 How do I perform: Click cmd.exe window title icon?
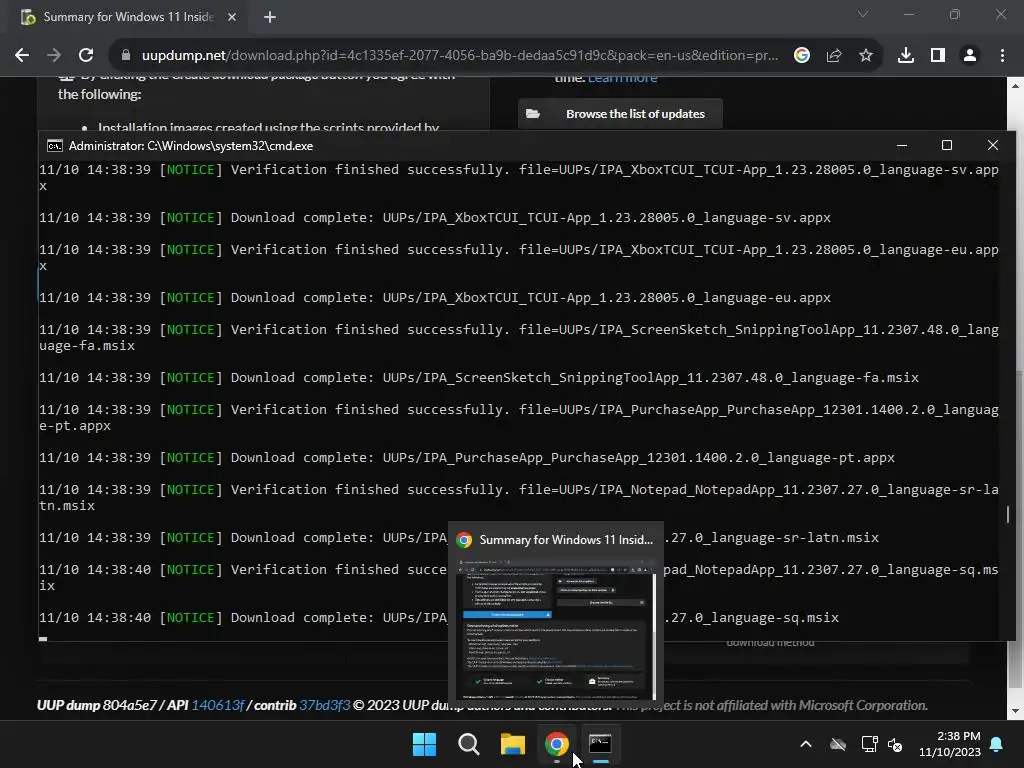(x=55, y=146)
